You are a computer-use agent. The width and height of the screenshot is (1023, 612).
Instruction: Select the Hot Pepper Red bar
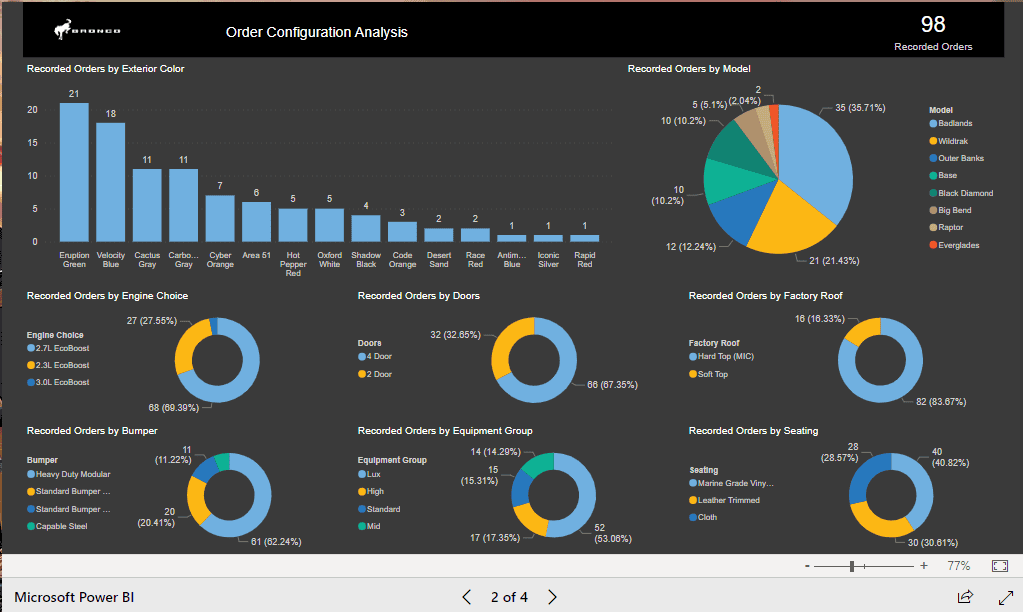point(293,225)
